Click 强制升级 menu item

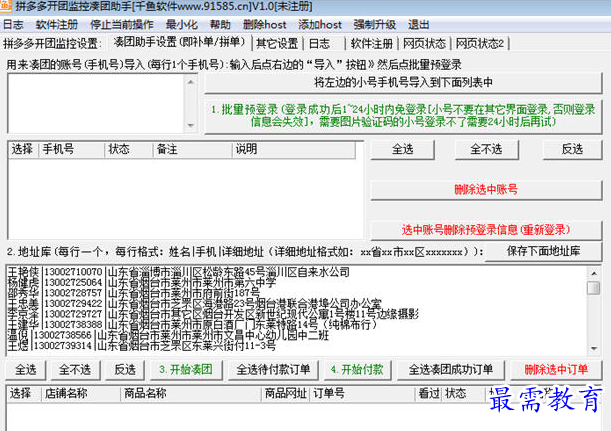click(x=374, y=25)
